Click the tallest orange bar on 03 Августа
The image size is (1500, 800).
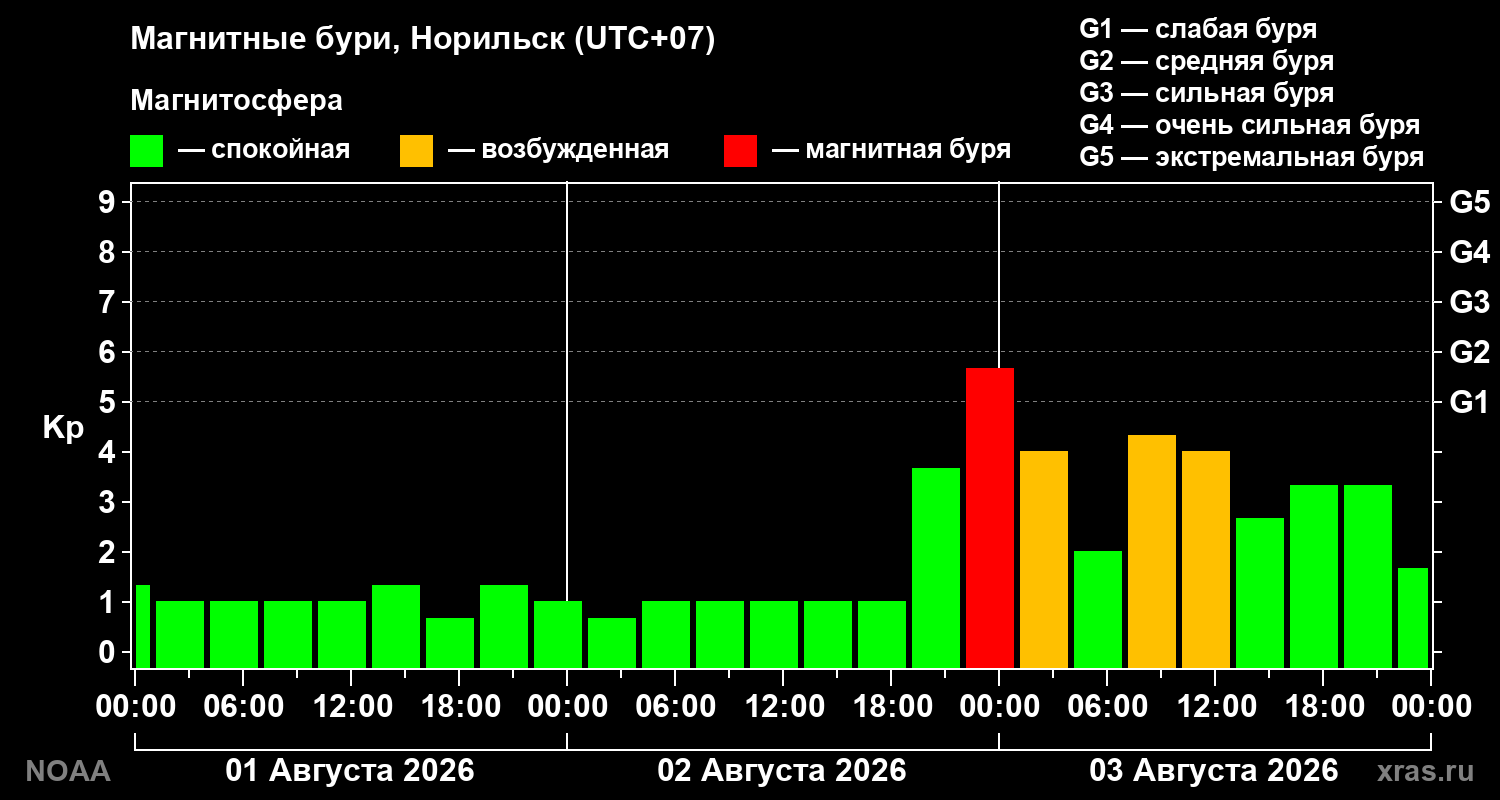click(x=1152, y=551)
